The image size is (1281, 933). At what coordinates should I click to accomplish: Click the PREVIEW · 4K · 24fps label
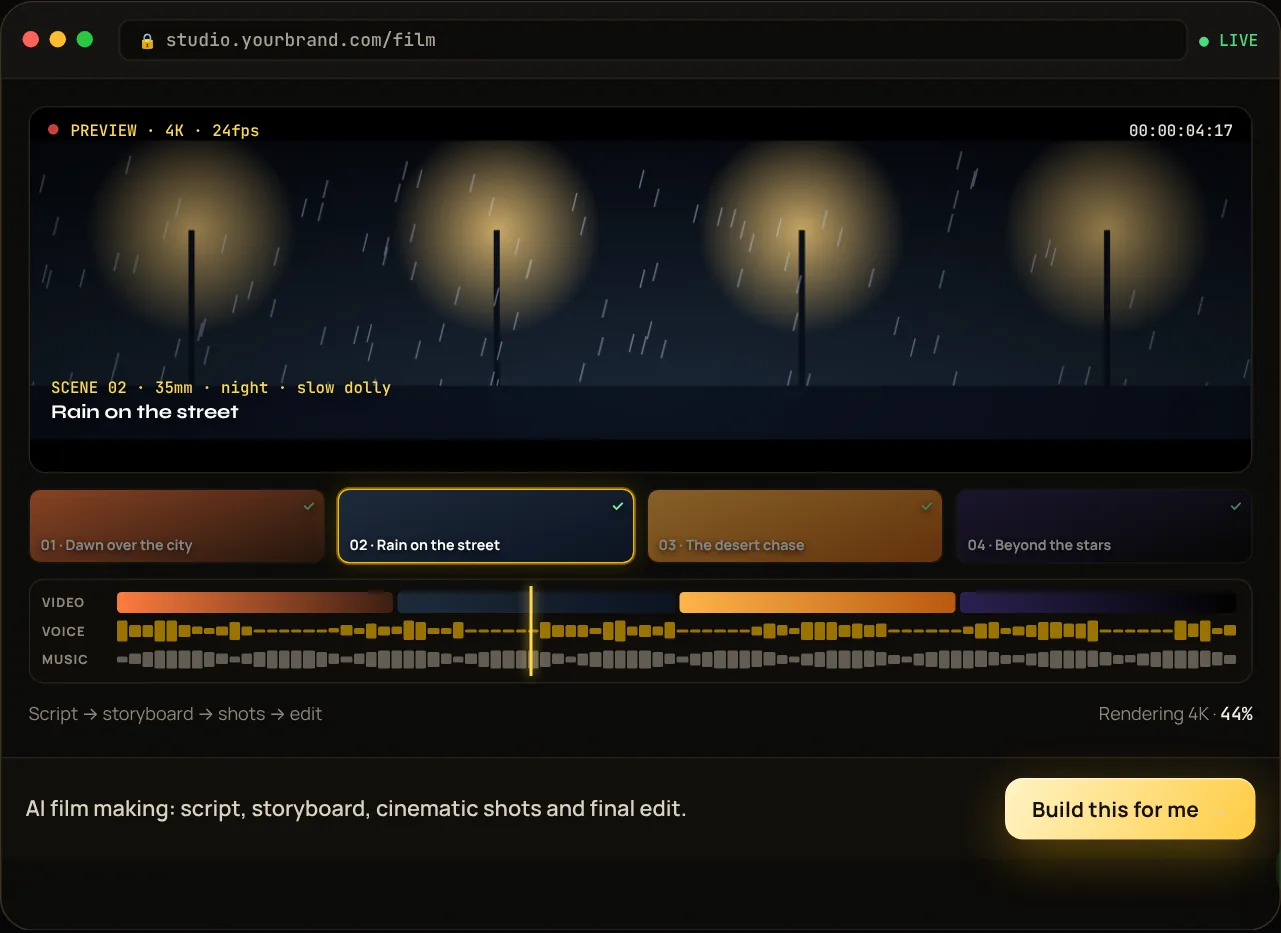165,130
